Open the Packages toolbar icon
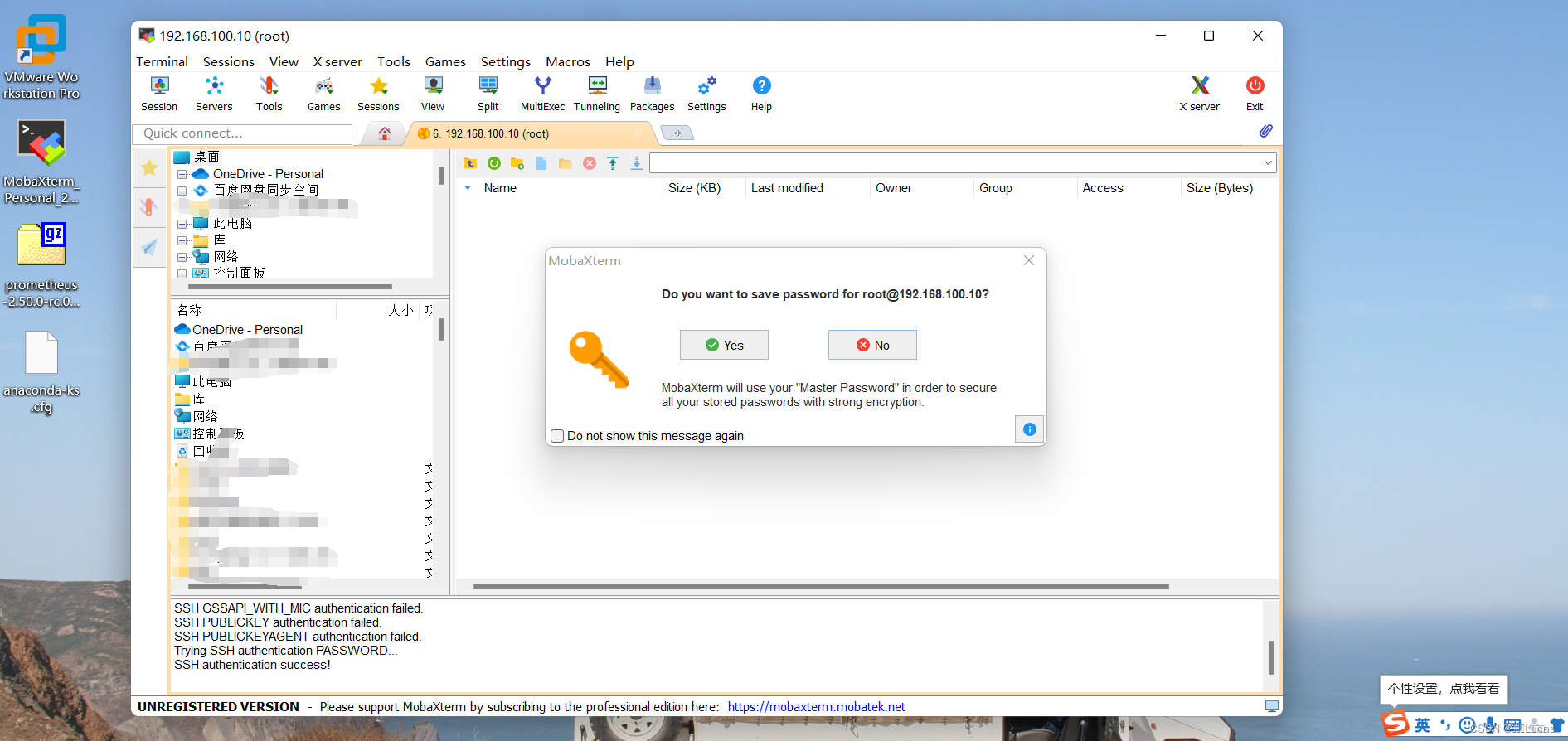The width and height of the screenshot is (1568, 741). [x=652, y=94]
